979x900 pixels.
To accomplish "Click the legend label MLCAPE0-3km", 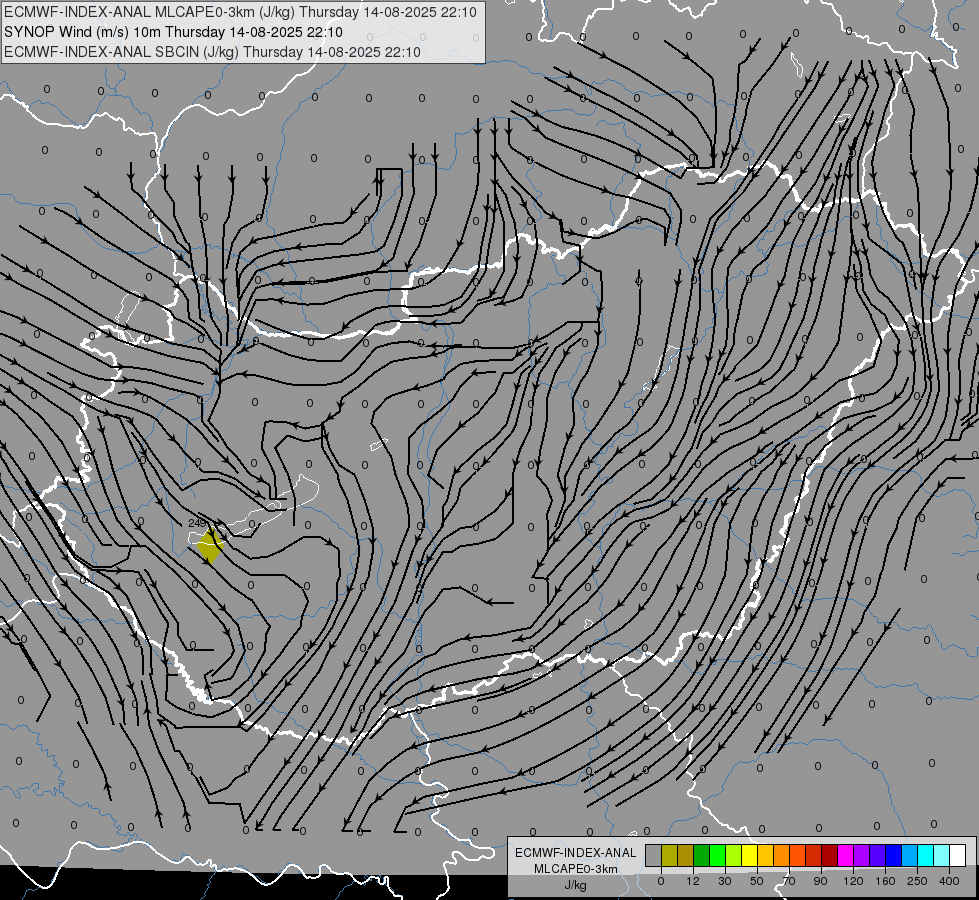I will 576,869.
